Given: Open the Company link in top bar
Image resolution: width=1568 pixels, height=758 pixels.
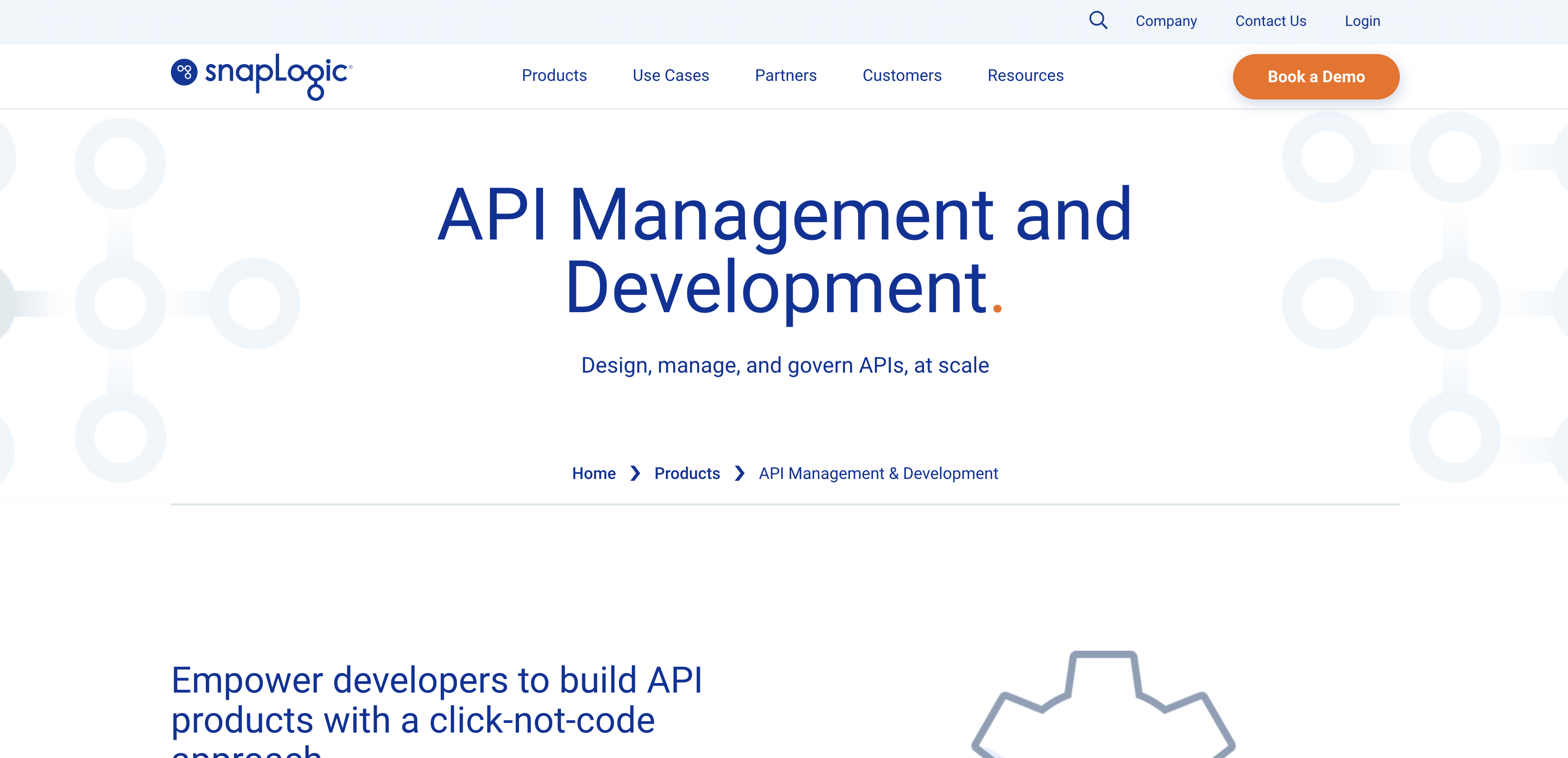Looking at the screenshot, I should tap(1166, 21).
